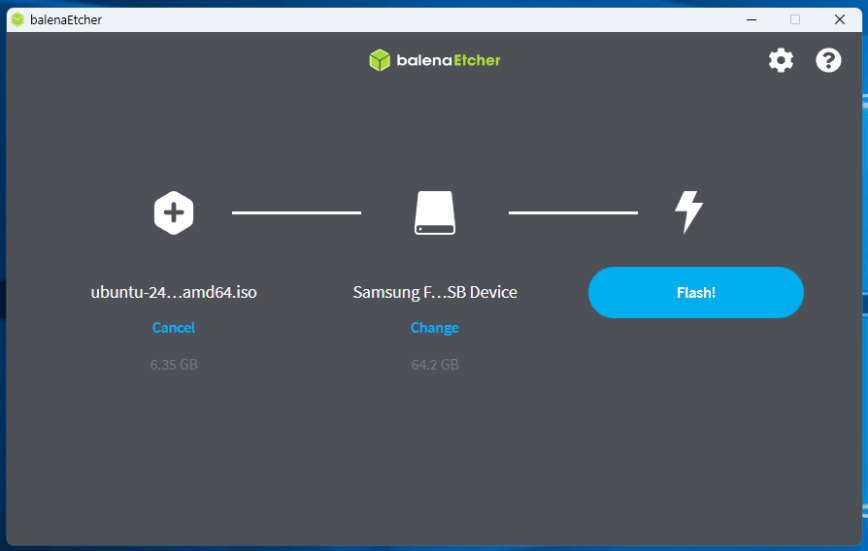Click the 6.35 GB image size label
The image size is (868, 551).
[174, 365]
